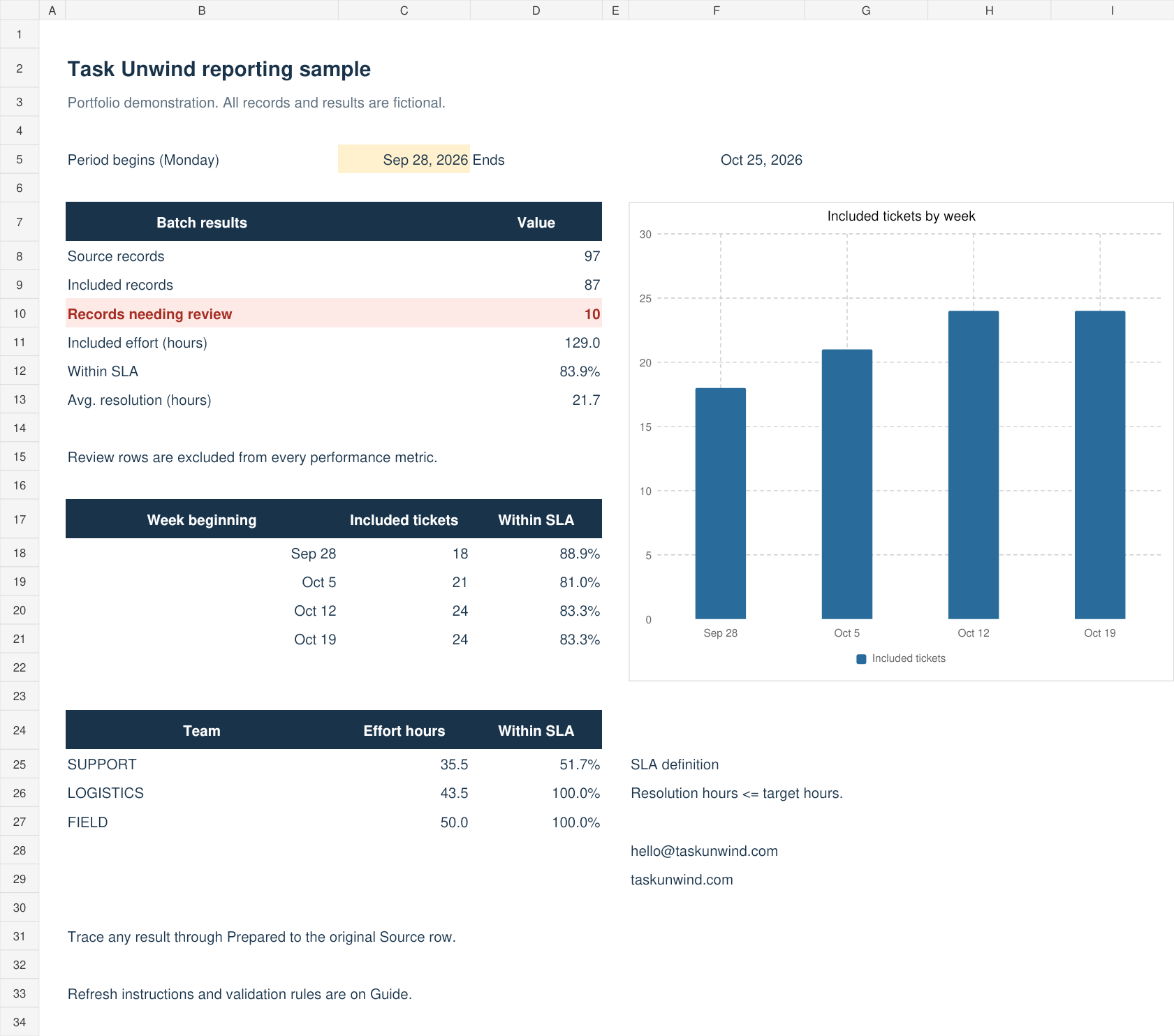Select the Included records value 87
Screen dimensions: 1174x1036
pyautogui.click(x=592, y=285)
